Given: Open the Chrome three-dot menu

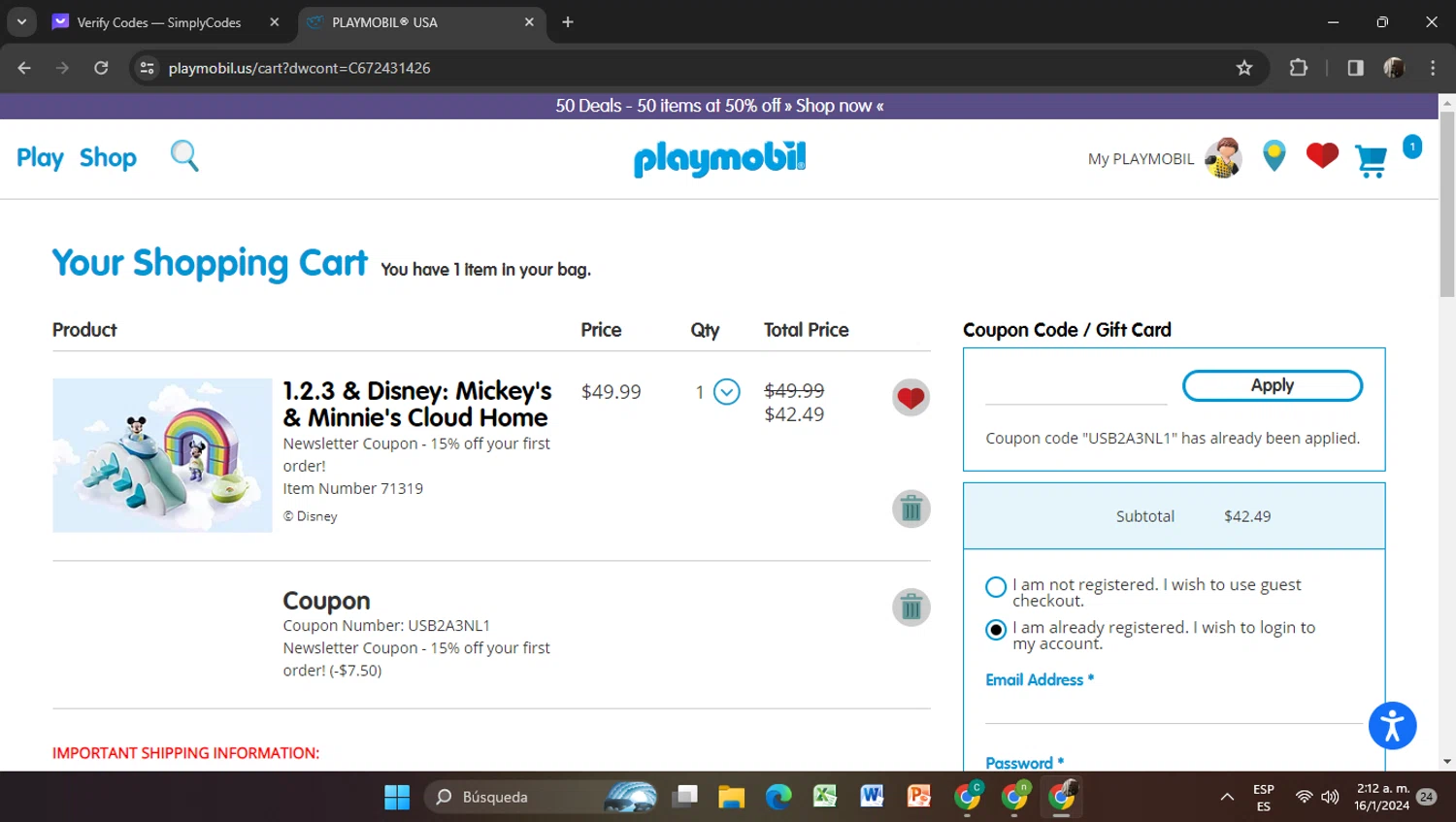Looking at the screenshot, I should tap(1433, 68).
